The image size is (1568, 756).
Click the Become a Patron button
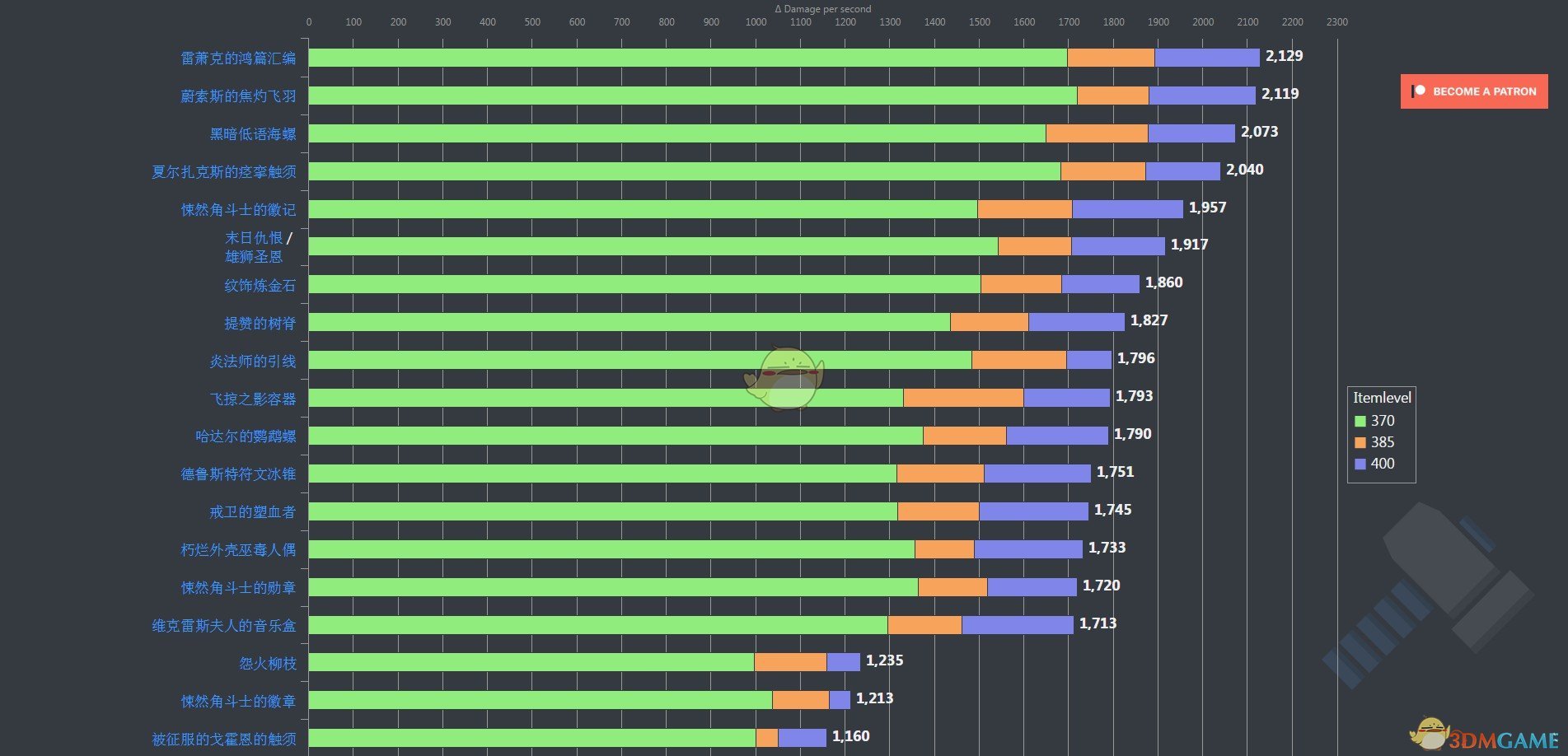1473,91
